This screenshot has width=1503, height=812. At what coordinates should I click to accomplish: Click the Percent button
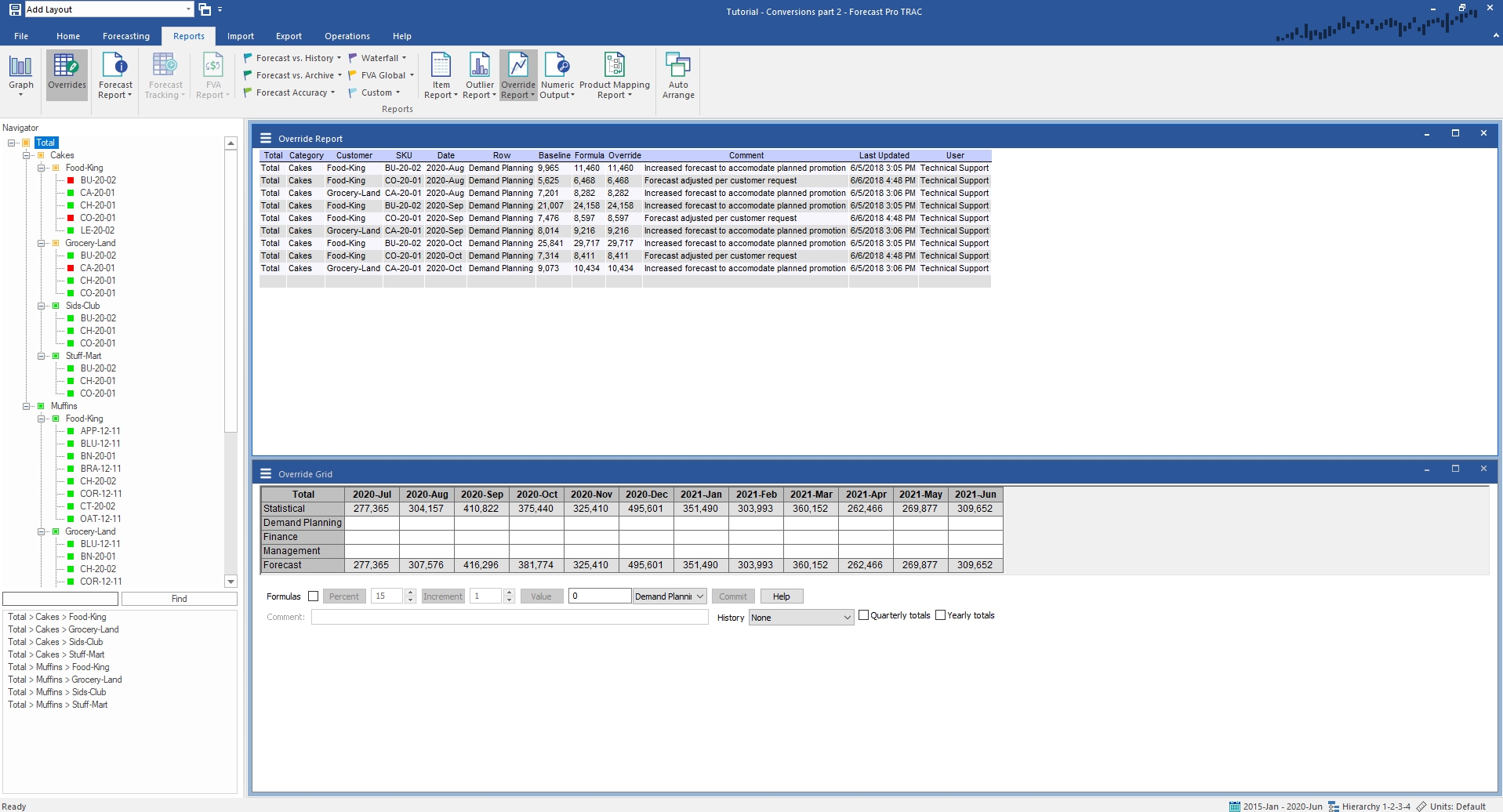[344, 596]
